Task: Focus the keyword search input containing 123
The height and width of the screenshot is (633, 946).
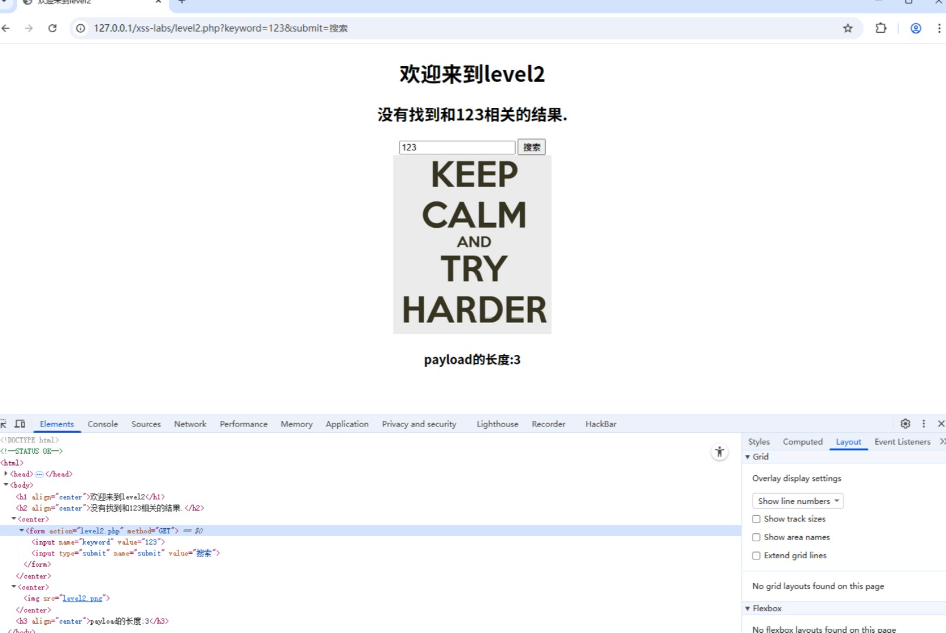Action: (x=457, y=147)
